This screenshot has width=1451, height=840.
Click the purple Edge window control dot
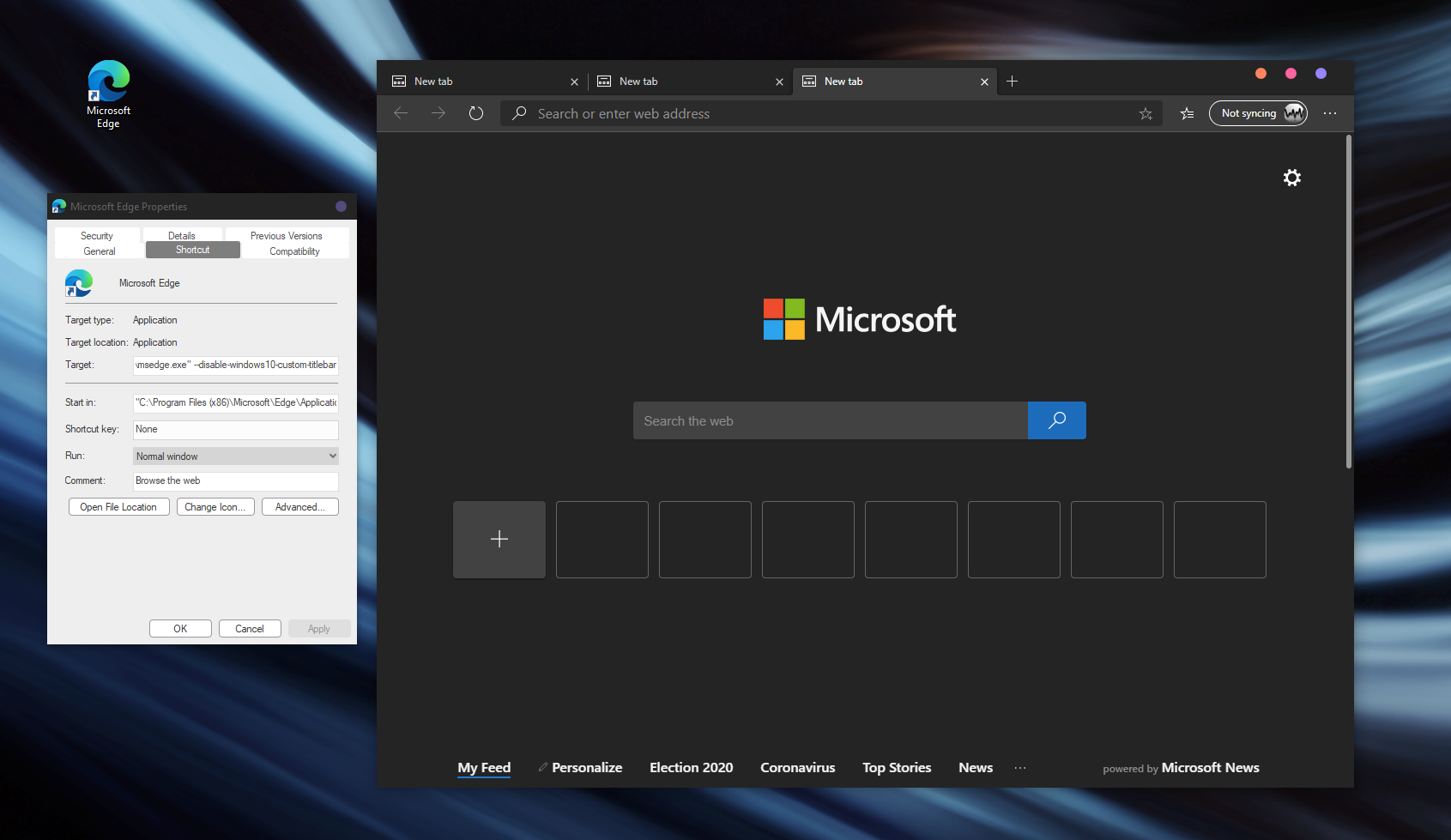pos(1321,74)
